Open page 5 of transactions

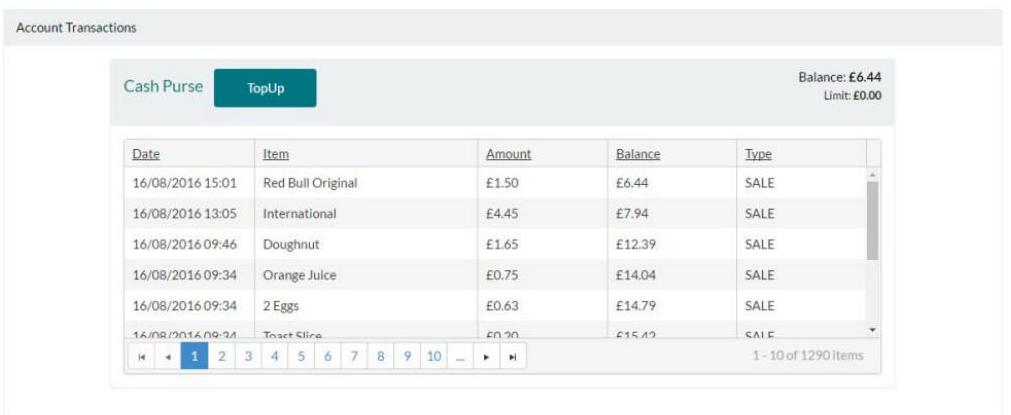(301, 356)
